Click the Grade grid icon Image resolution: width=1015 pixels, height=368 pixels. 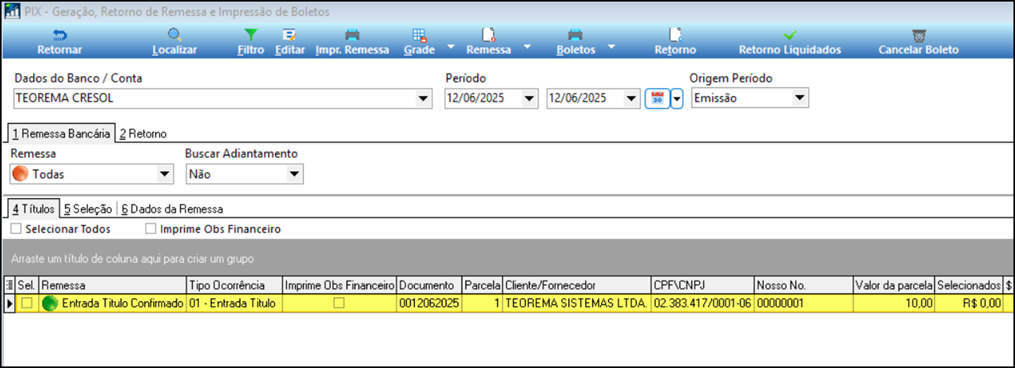419,35
